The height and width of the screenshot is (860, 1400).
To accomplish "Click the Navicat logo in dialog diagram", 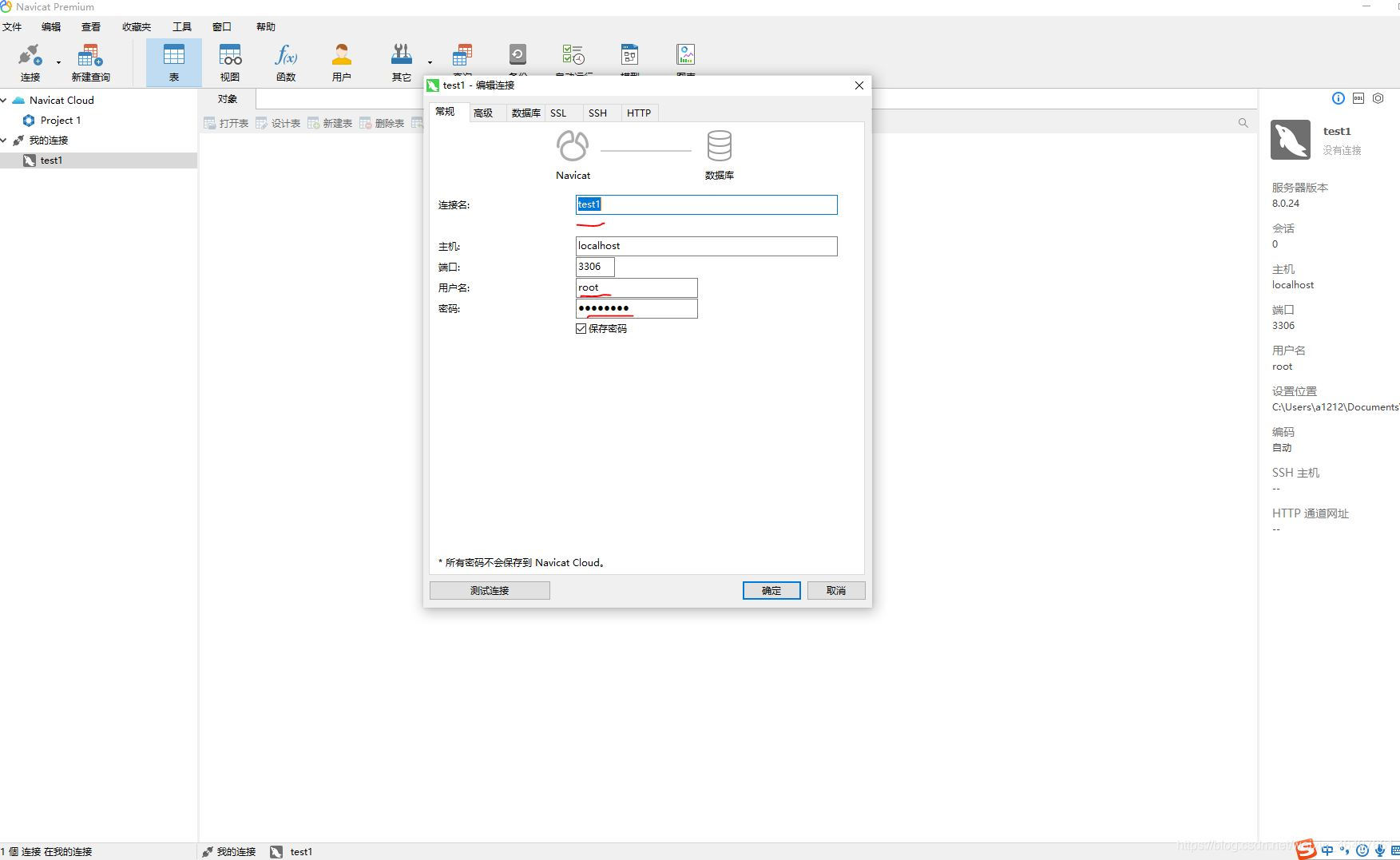I will [573, 146].
